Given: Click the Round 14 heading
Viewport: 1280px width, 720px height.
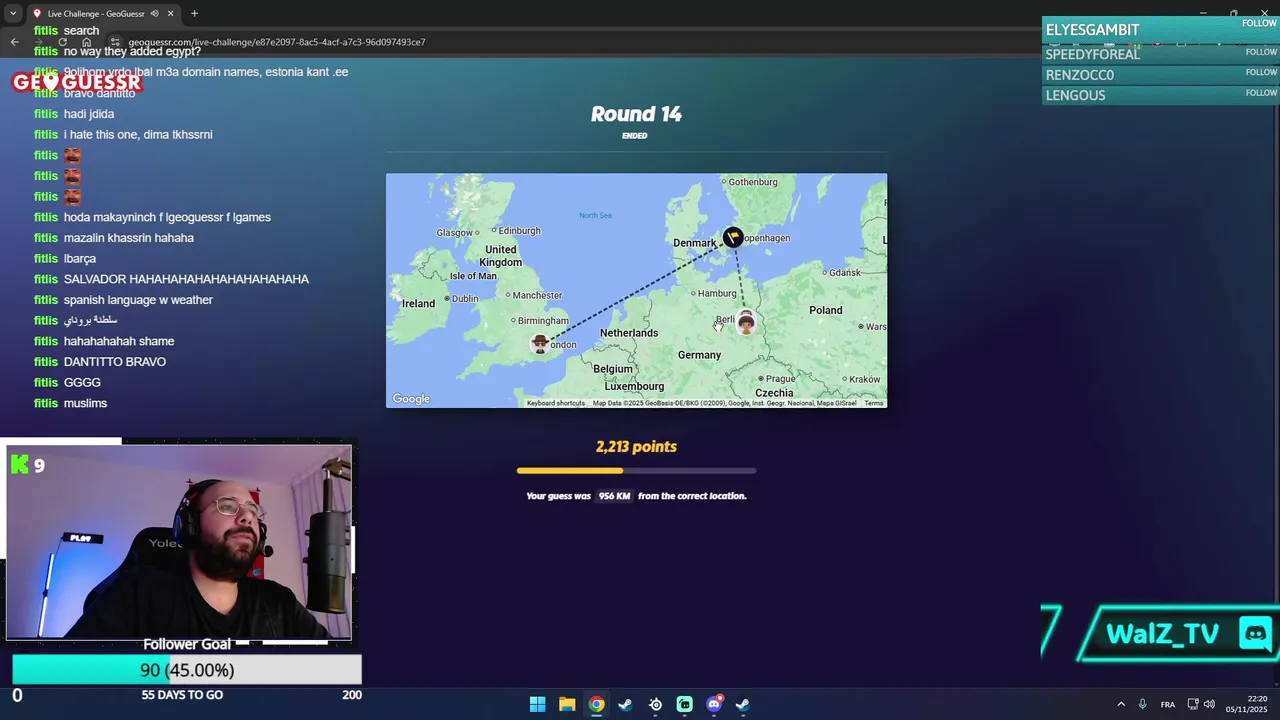Looking at the screenshot, I should tap(636, 114).
